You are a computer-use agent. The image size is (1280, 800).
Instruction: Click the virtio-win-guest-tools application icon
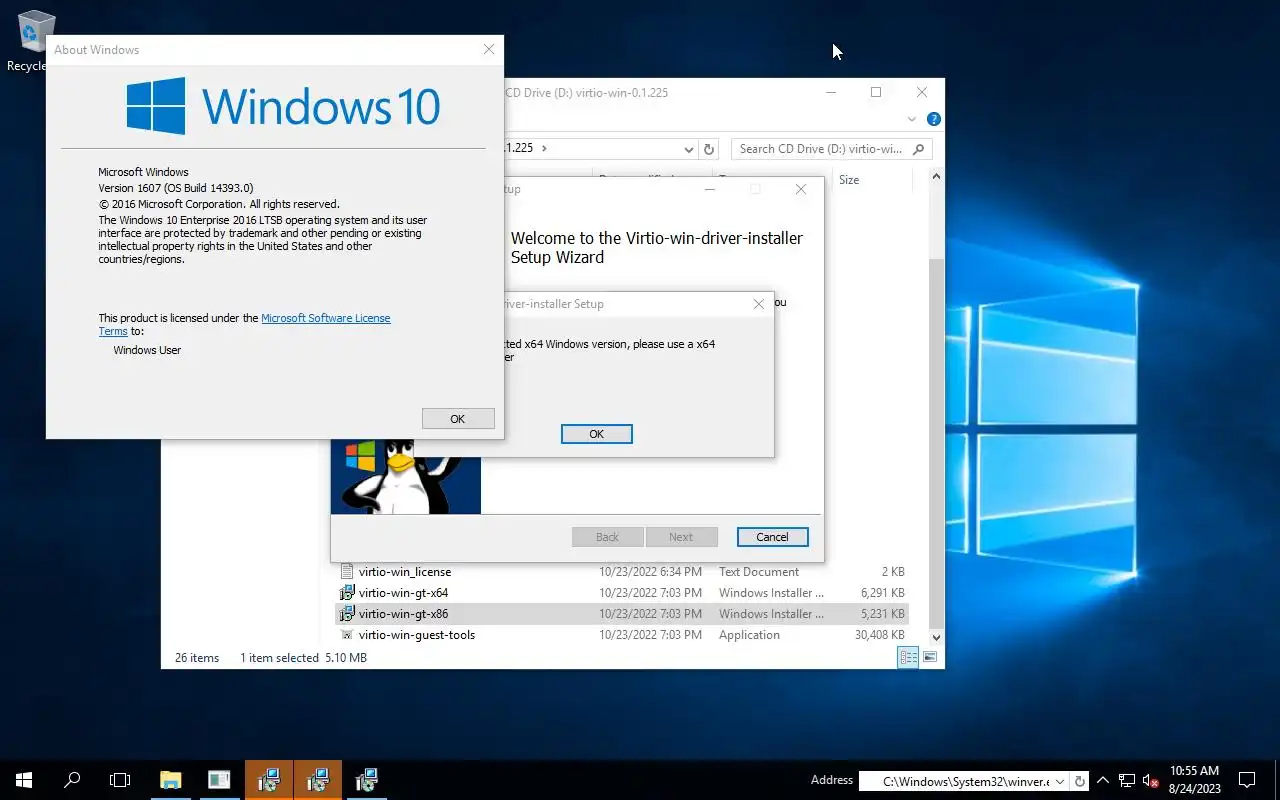pyautogui.click(x=347, y=635)
